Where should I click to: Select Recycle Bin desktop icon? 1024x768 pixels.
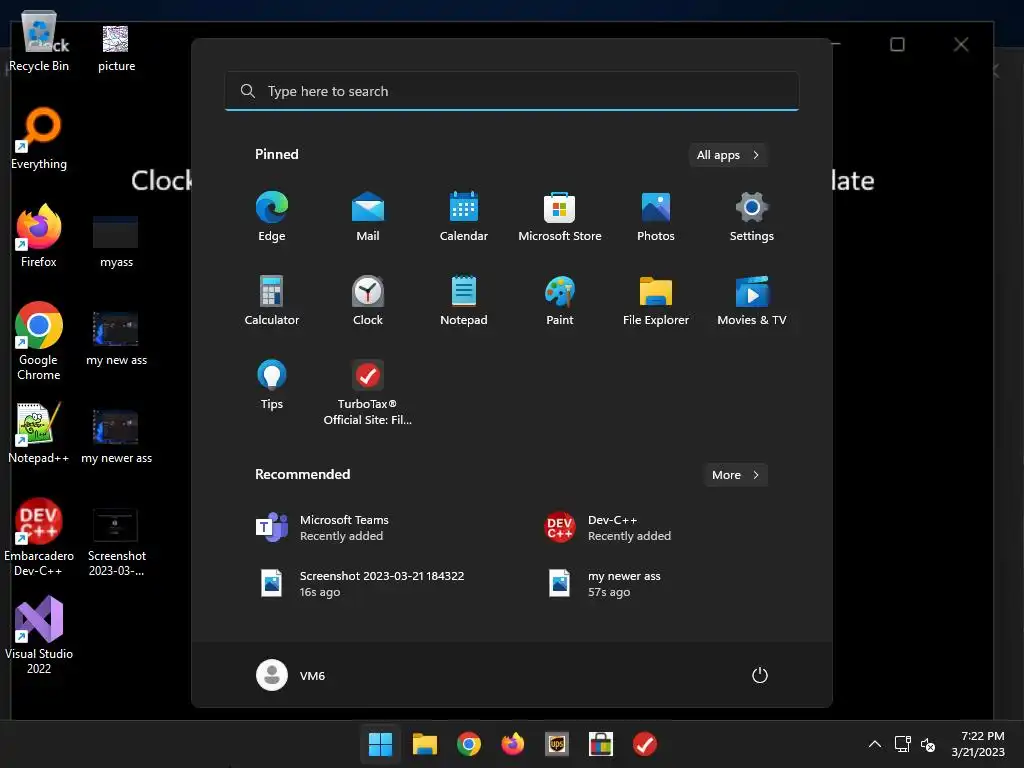39,42
